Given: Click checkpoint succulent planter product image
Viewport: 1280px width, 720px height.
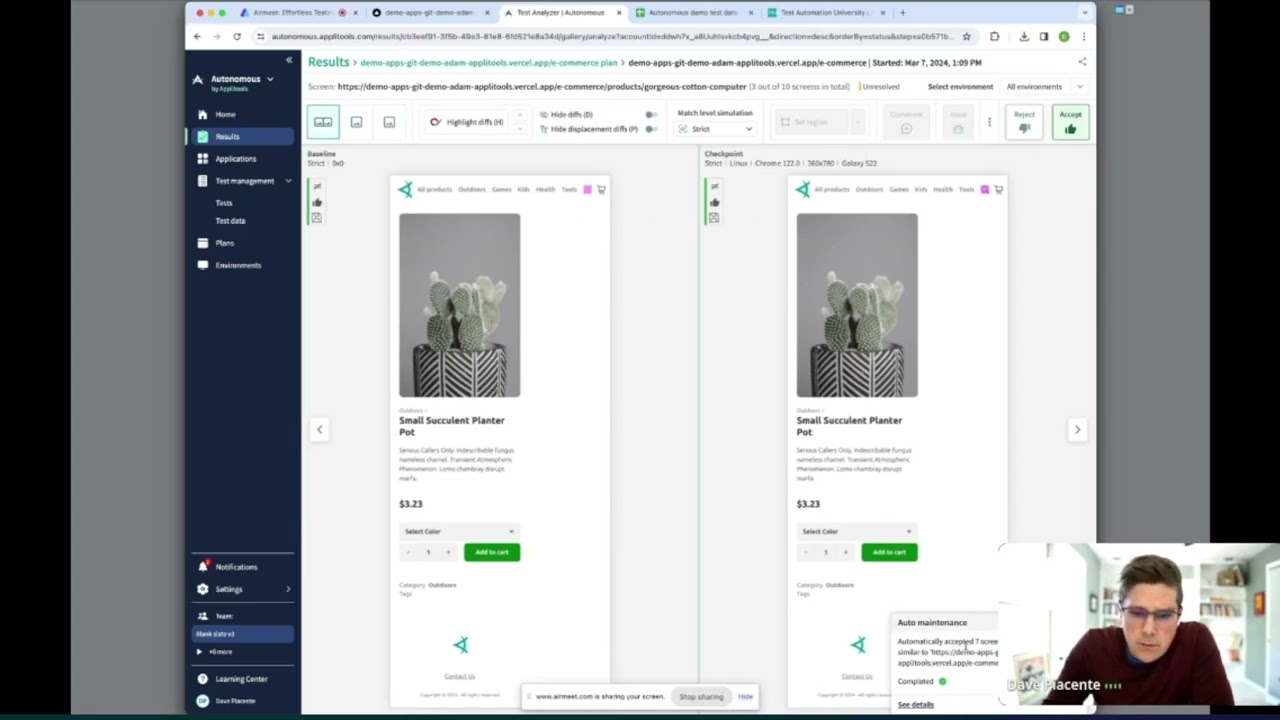Looking at the screenshot, I should point(857,305).
